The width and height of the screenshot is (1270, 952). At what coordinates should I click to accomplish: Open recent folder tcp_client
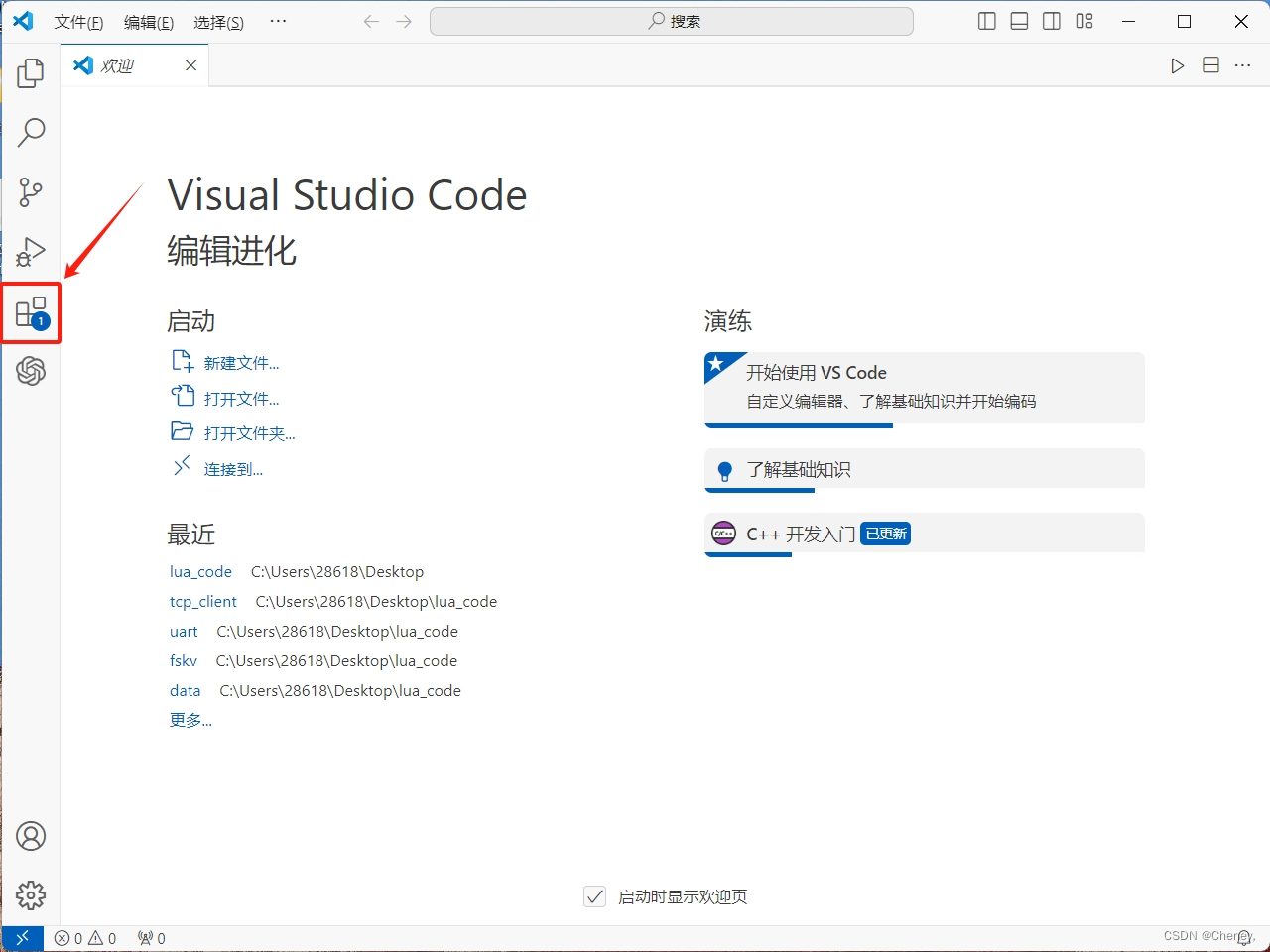(x=203, y=602)
